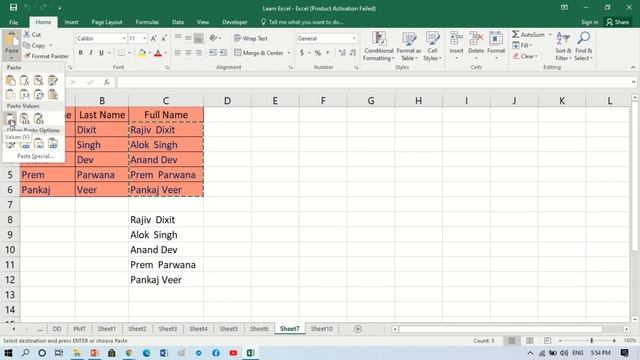Click the Insert Function fx button

pyautogui.click(x=107, y=82)
